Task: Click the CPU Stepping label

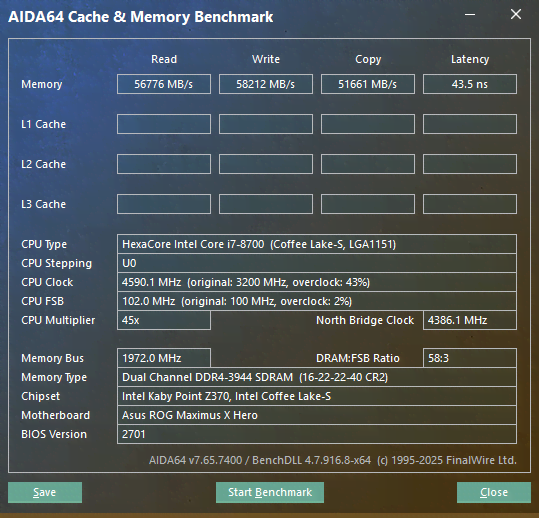Action: pyautogui.click(x=57, y=263)
